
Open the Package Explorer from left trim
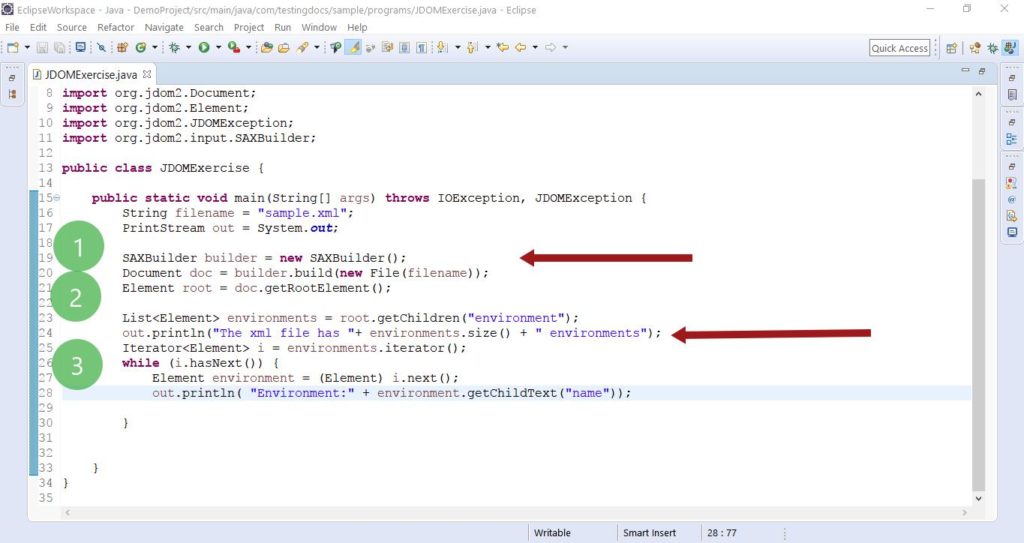coord(12,94)
